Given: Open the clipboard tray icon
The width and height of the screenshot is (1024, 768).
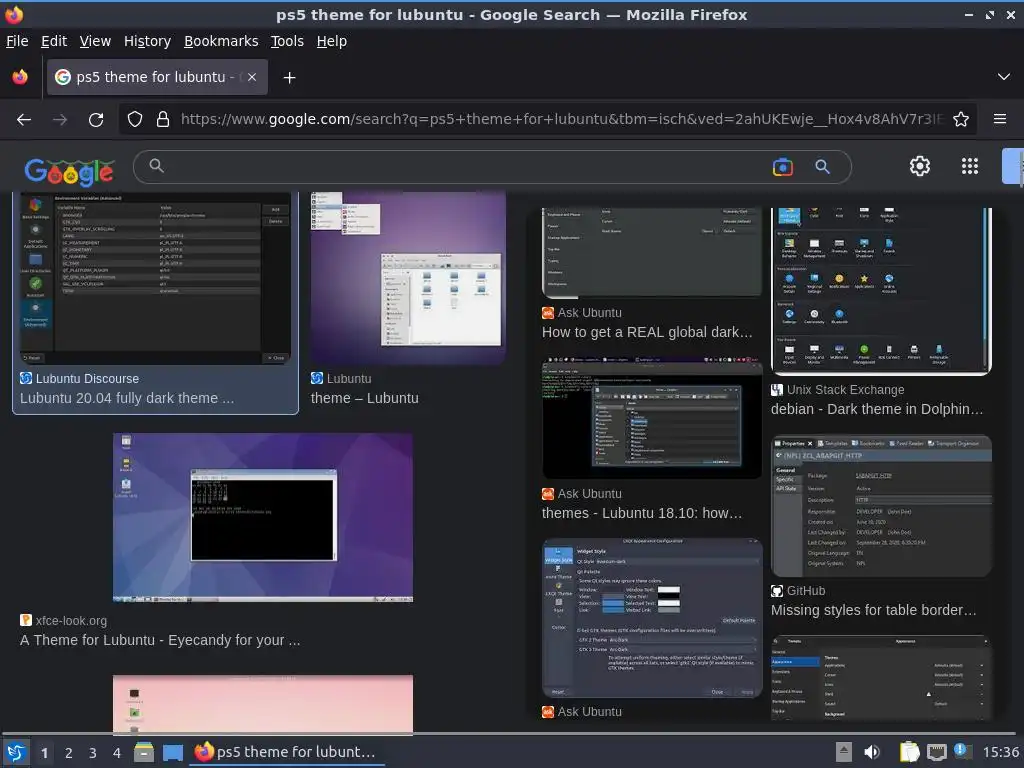Looking at the screenshot, I should (909, 752).
